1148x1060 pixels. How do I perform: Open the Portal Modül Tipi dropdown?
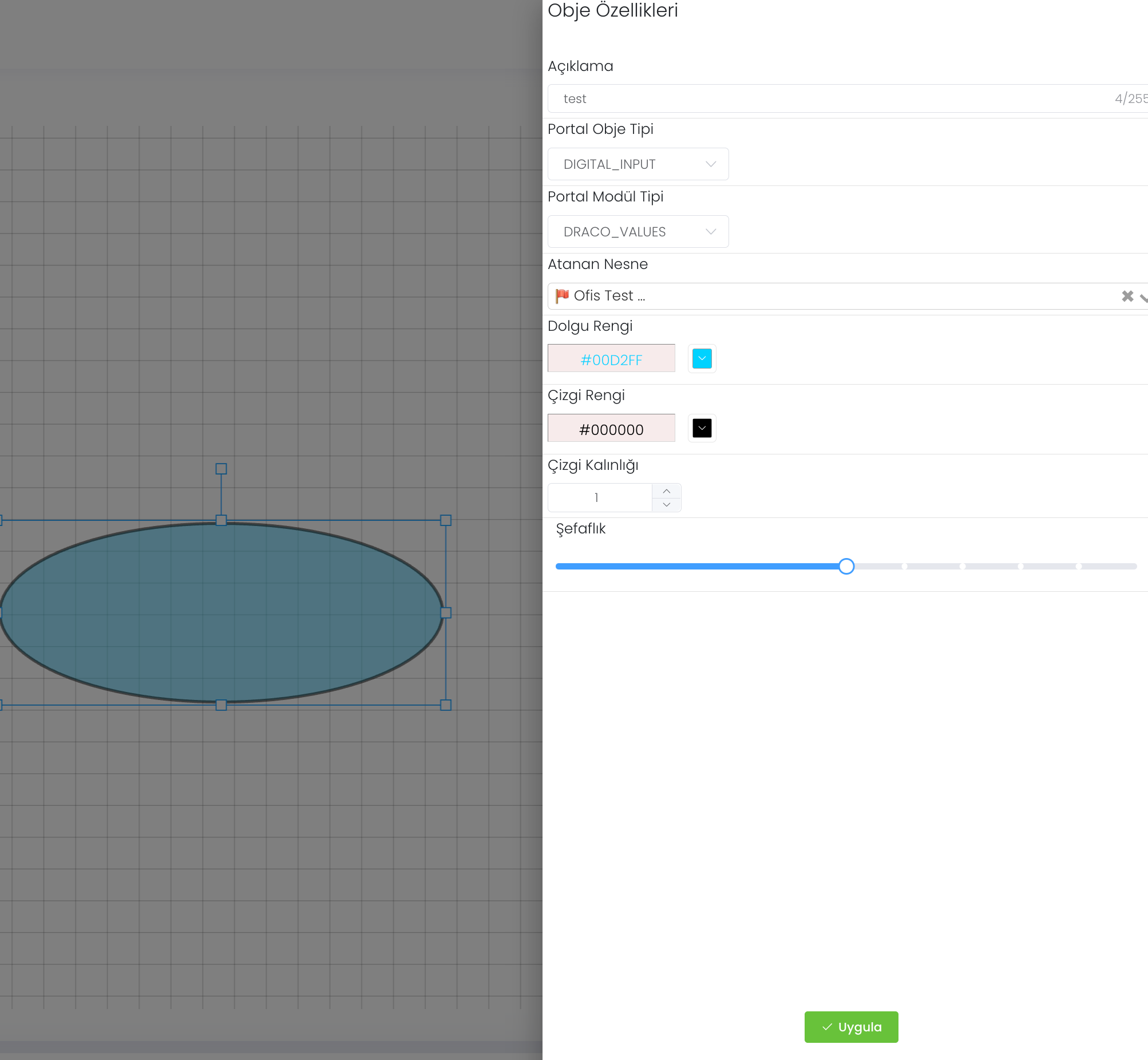(638, 232)
